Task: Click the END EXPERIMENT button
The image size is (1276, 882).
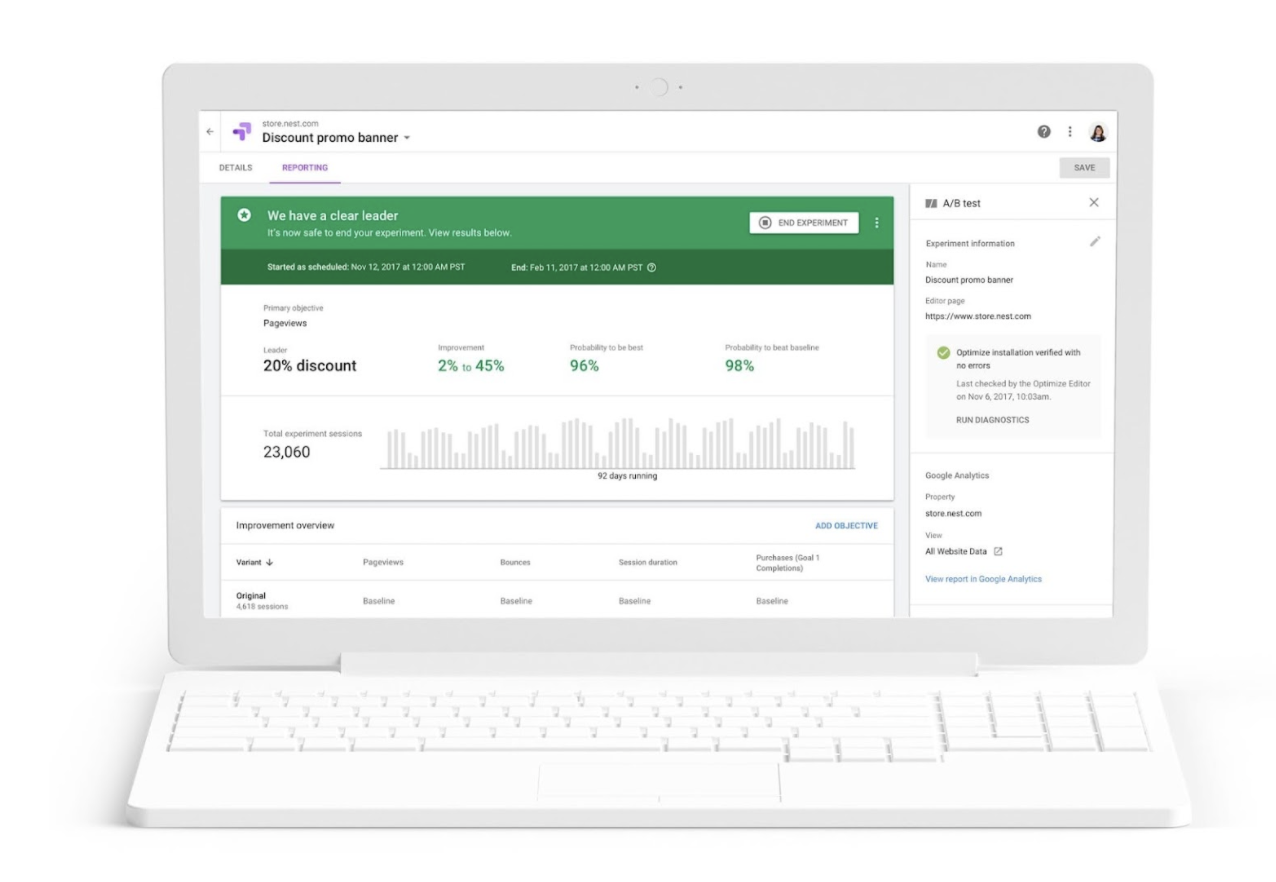Action: pos(804,223)
